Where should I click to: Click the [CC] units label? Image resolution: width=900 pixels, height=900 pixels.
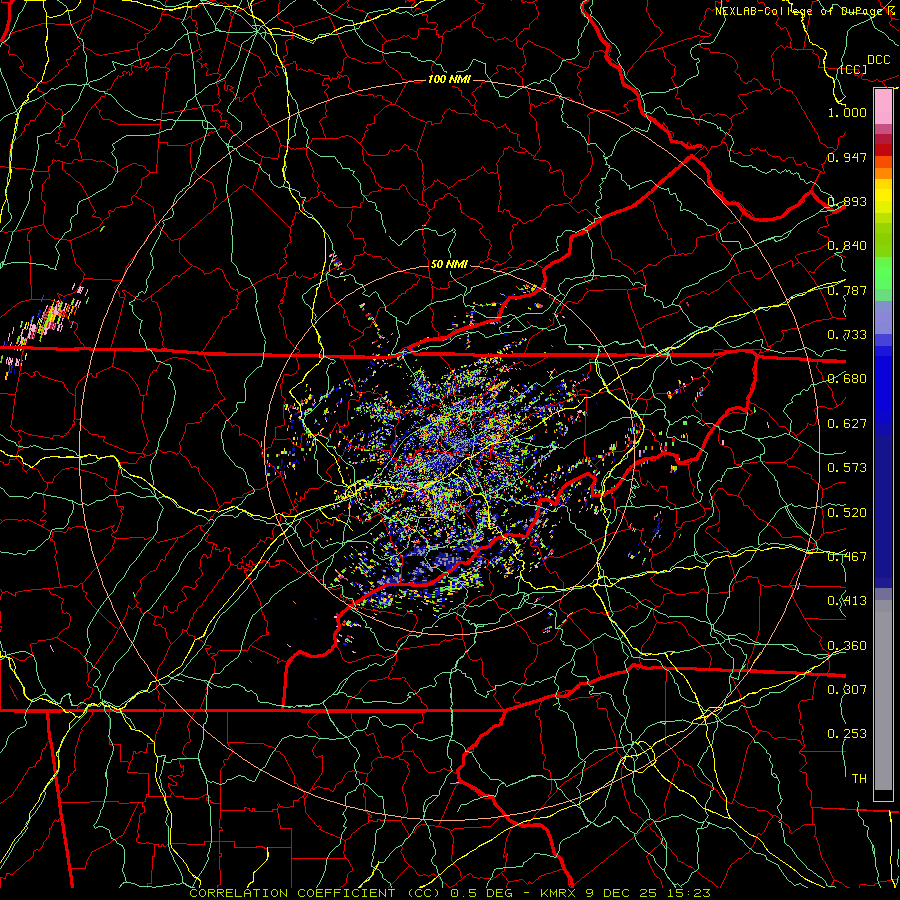[853, 69]
